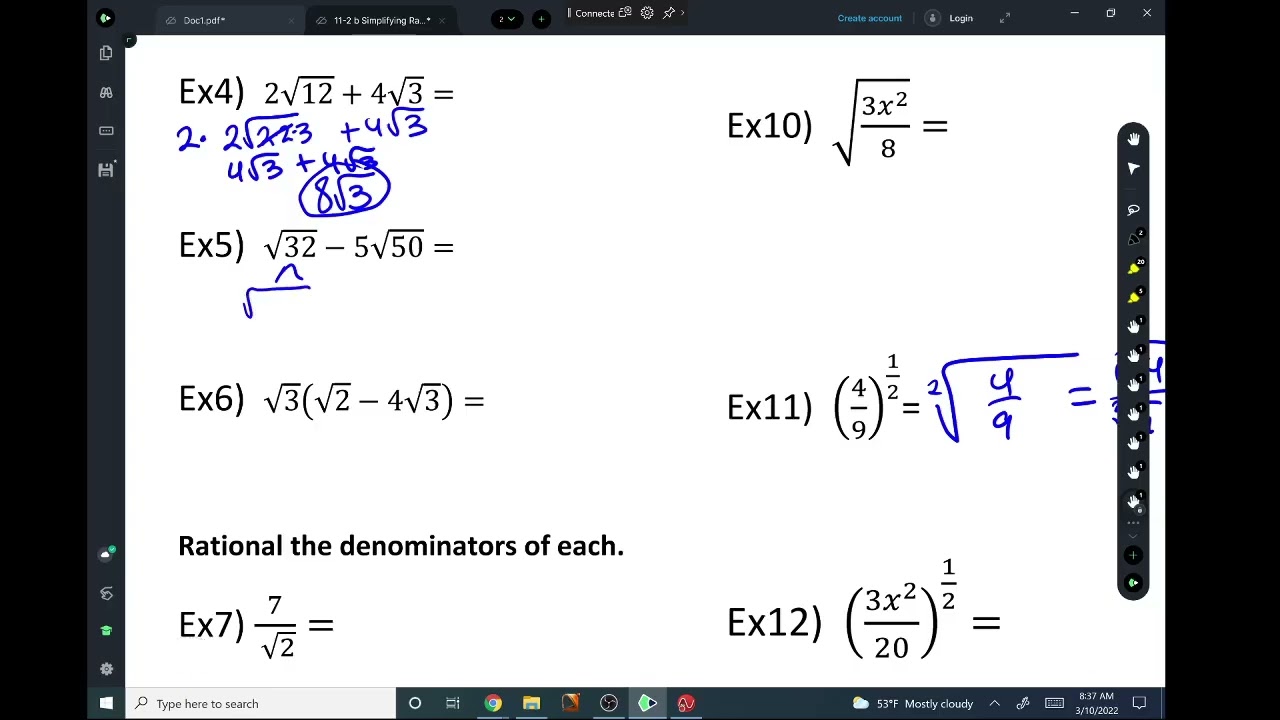Click the Create account link
Screen dimensions: 1280x720
(870, 18)
